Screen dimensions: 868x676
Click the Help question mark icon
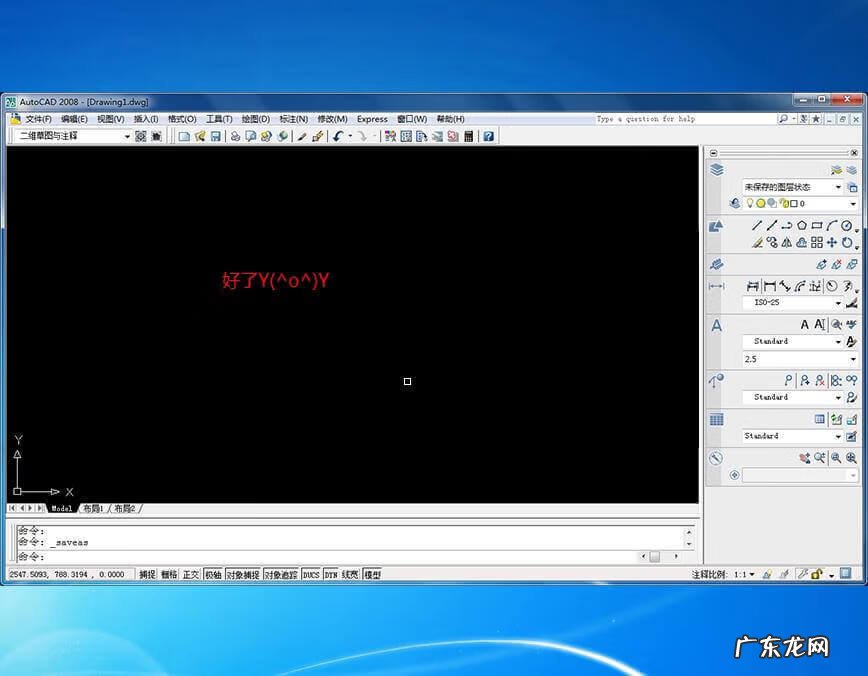(488, 136)
